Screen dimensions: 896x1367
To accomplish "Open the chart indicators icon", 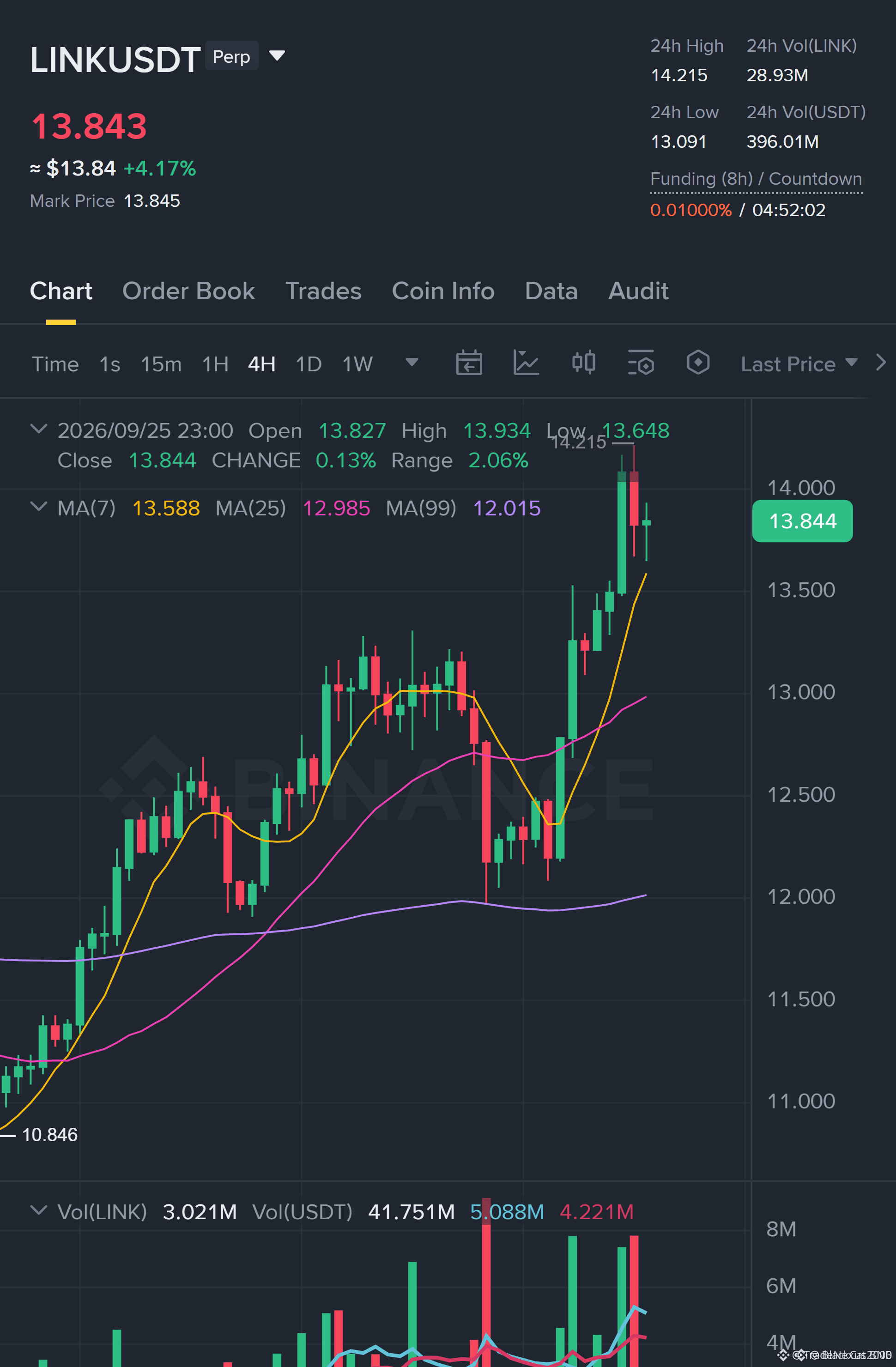I will pyautogui.click(x=526, y=363).
